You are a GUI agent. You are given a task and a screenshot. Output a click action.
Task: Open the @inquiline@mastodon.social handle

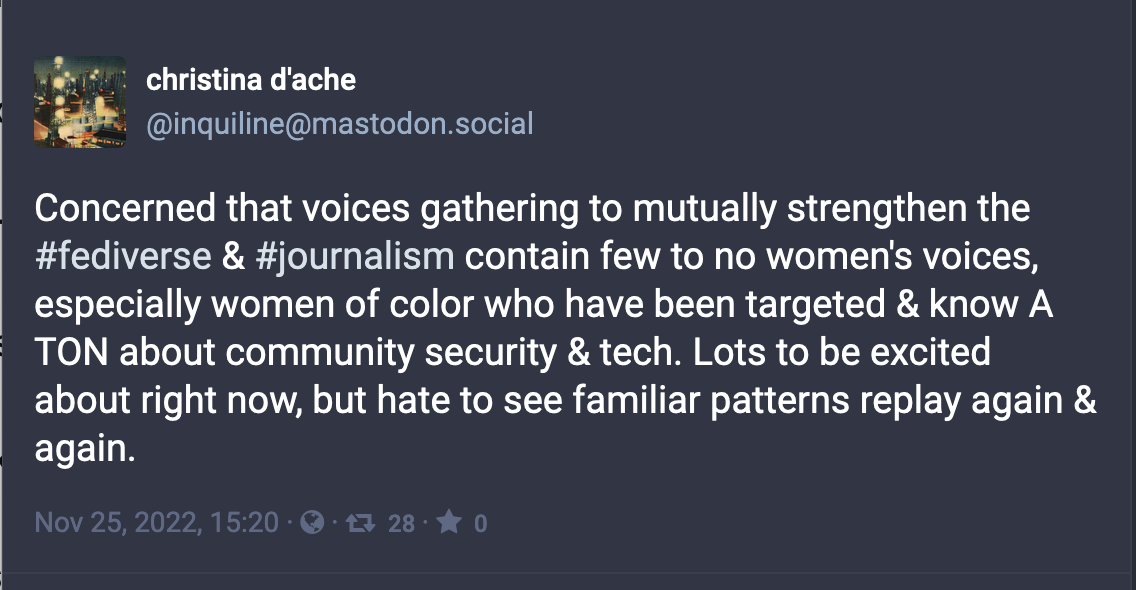click(x=340, y=124)
